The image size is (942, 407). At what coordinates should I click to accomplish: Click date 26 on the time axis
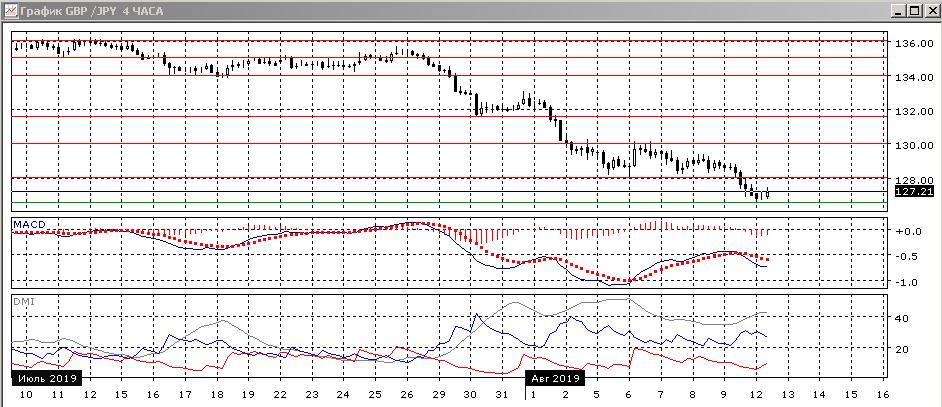click(x=404, y=396)
